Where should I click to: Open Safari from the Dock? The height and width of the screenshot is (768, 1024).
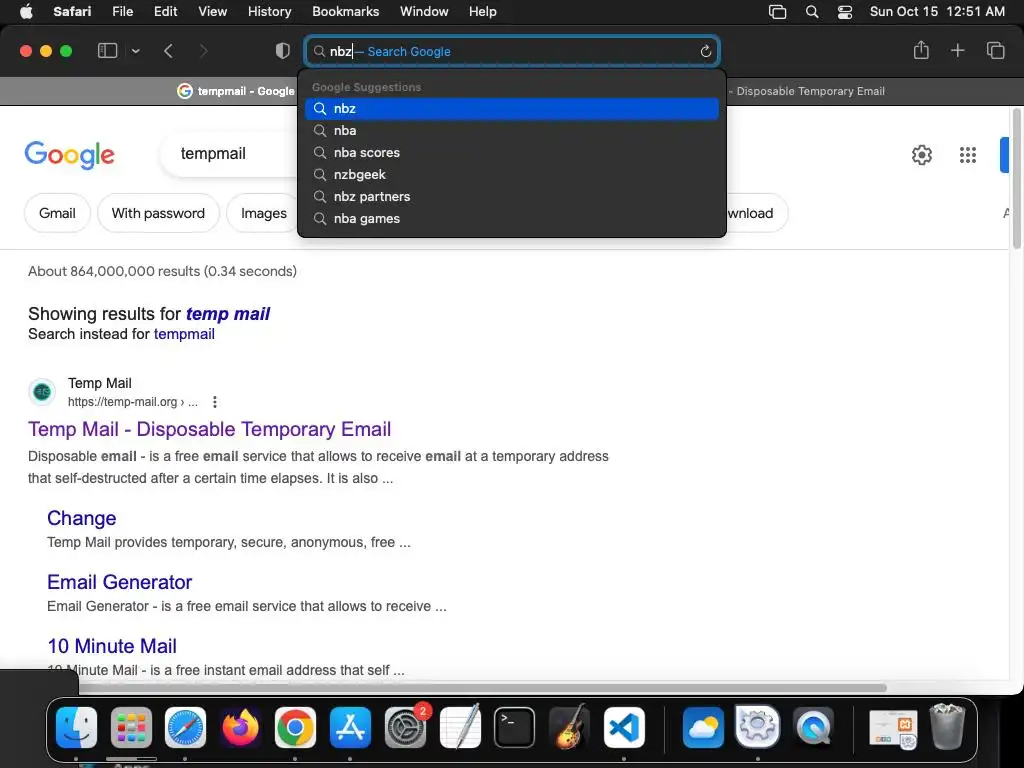[x=185, y=727]
